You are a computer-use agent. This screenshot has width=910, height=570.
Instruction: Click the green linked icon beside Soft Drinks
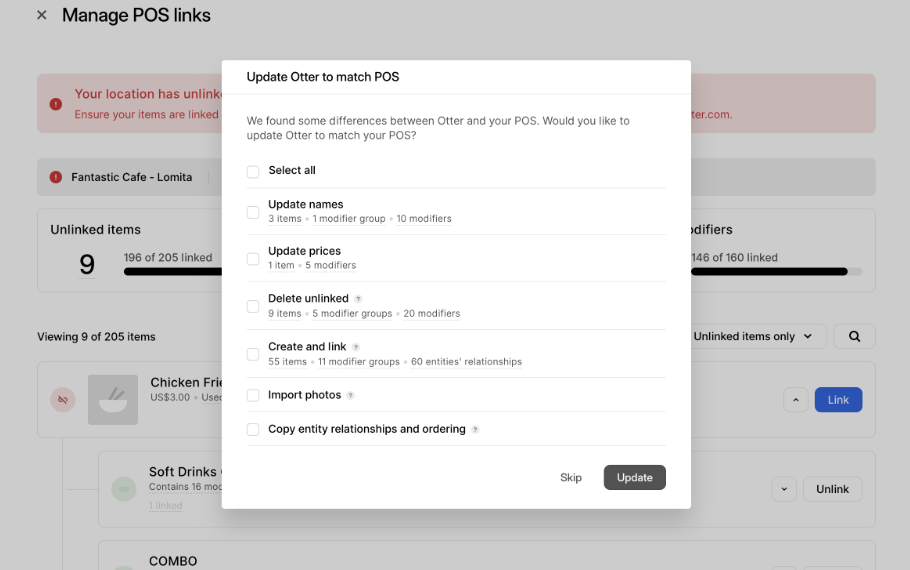[x=124, y=489]
